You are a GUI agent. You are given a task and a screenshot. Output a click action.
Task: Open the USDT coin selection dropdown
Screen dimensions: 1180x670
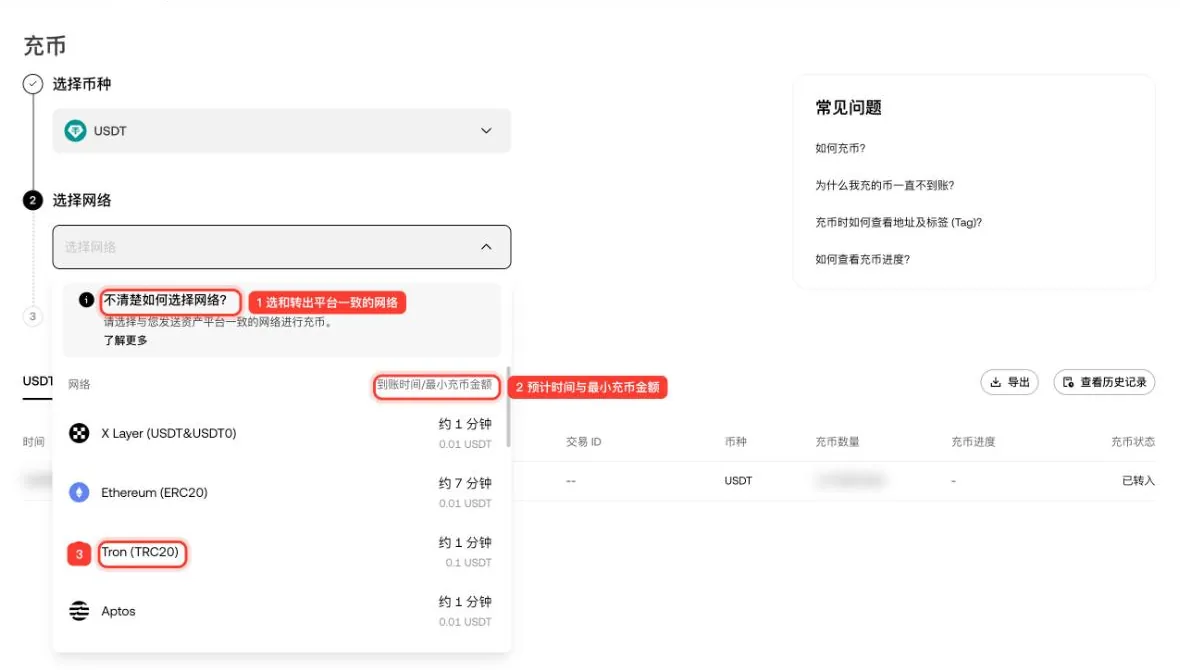coord(281,131)
